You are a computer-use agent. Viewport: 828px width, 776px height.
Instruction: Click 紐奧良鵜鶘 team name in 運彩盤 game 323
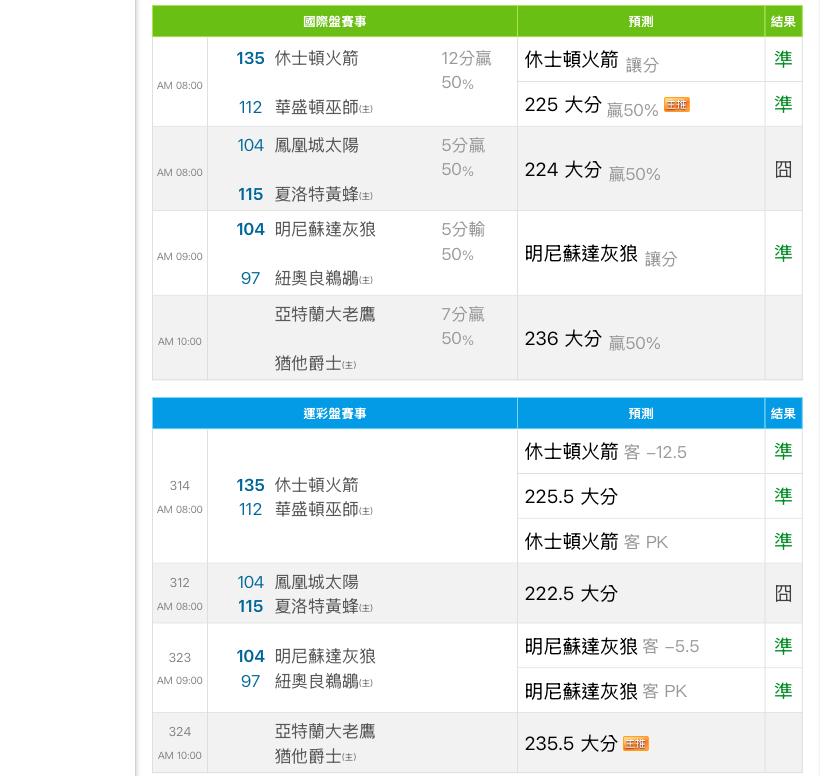[x=316, y=681]
